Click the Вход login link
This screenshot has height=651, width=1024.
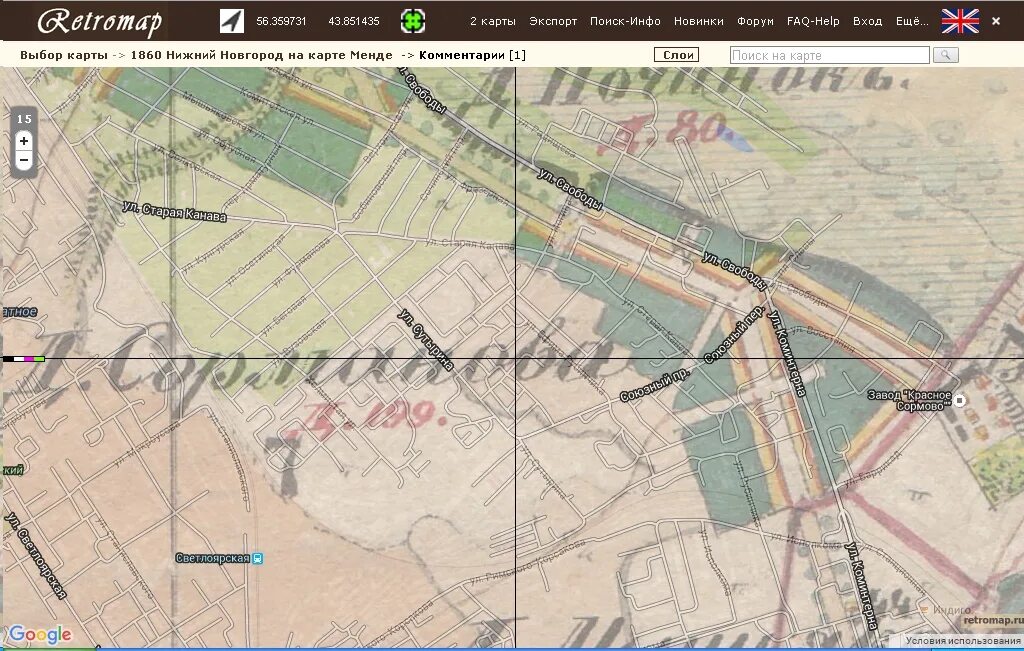pos(867,21)
